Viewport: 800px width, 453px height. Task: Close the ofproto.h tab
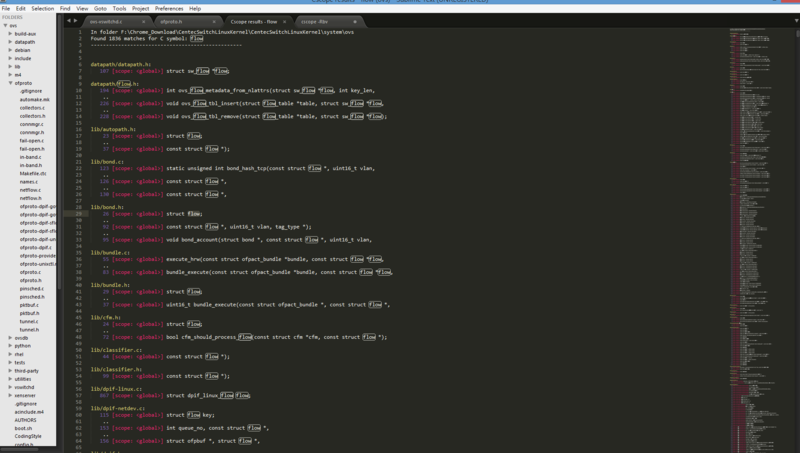coord(214,22)
